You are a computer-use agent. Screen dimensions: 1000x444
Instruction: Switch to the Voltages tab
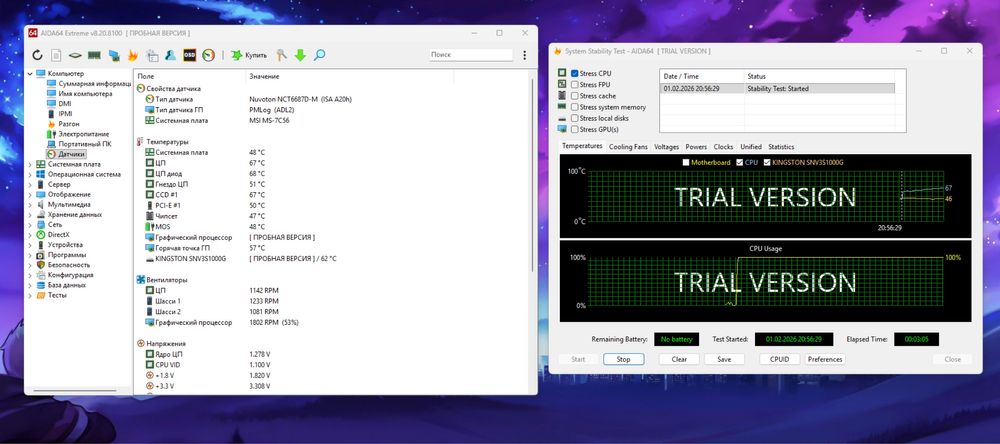point(666,147)
